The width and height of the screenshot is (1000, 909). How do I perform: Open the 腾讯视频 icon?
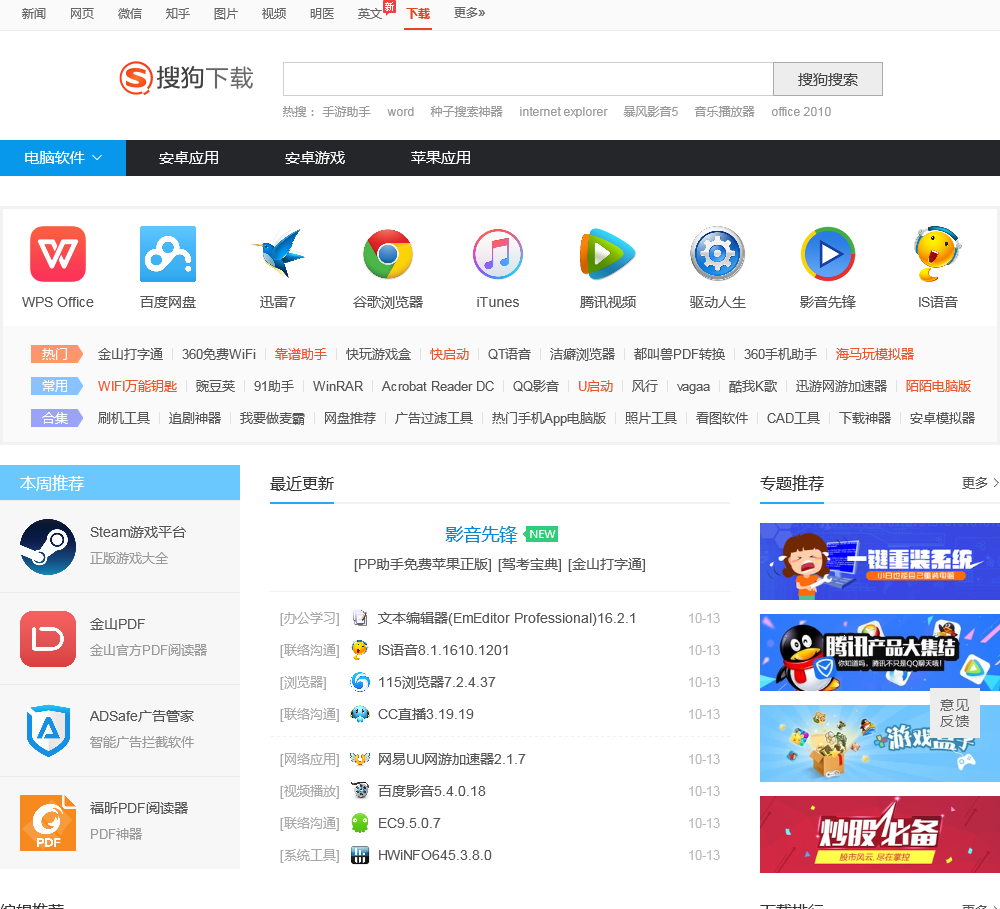pos(607,254)
